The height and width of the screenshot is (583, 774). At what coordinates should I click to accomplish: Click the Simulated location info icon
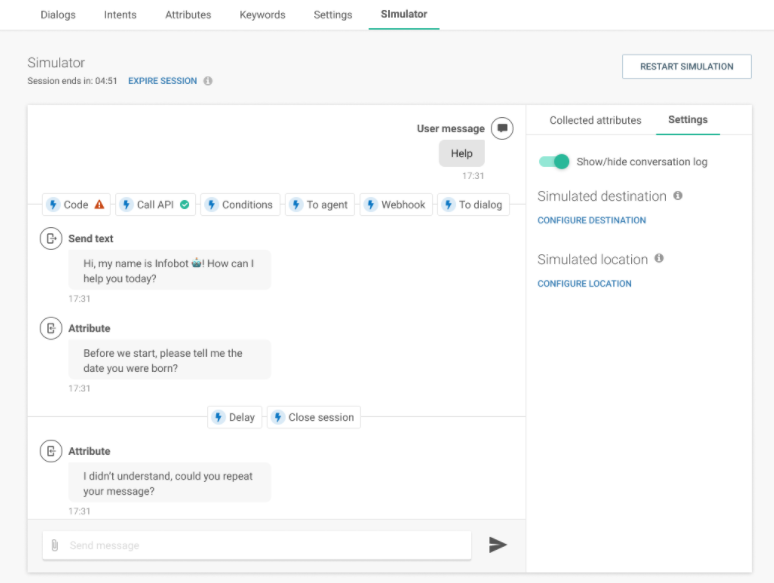659,259
